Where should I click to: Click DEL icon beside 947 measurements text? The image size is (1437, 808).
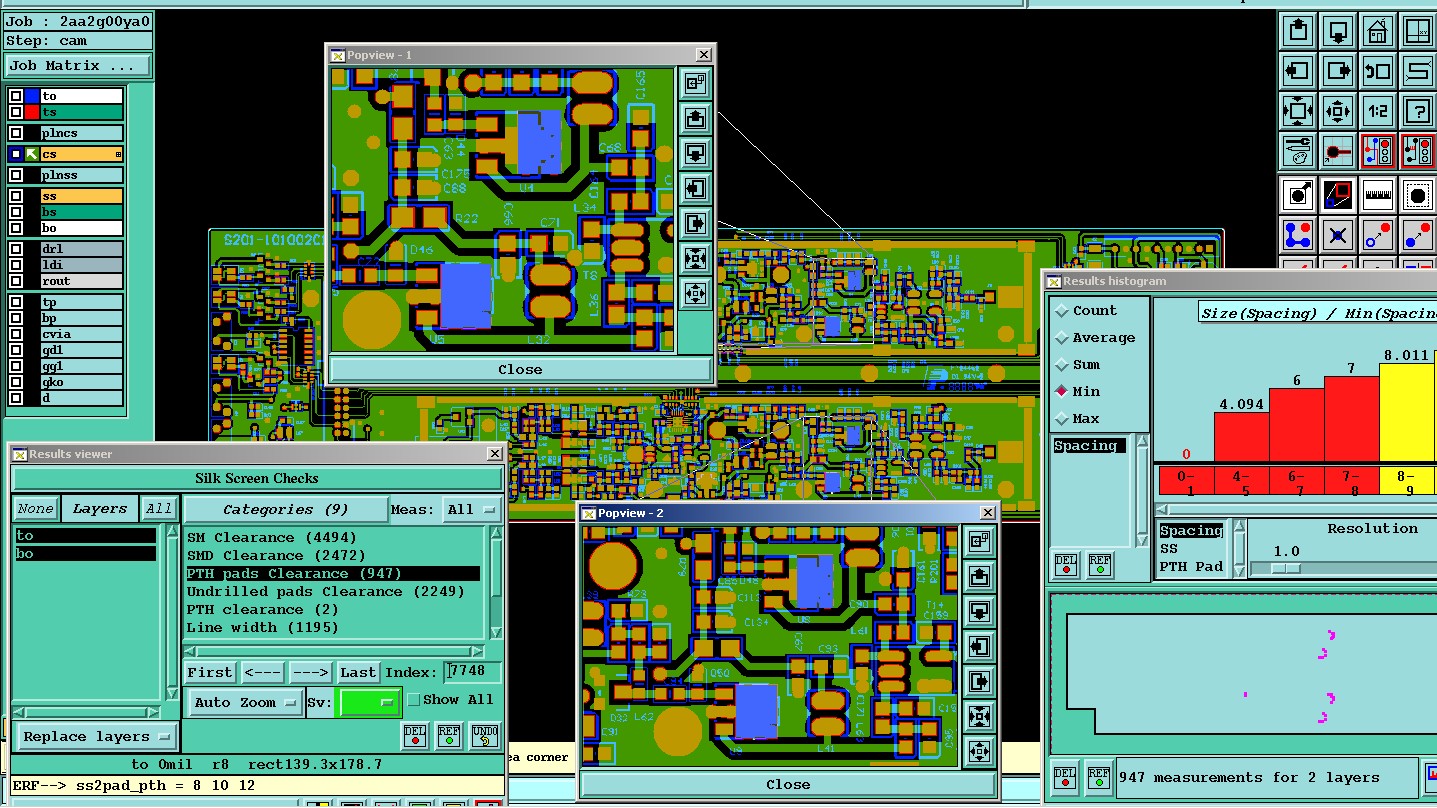[1066, 776]
